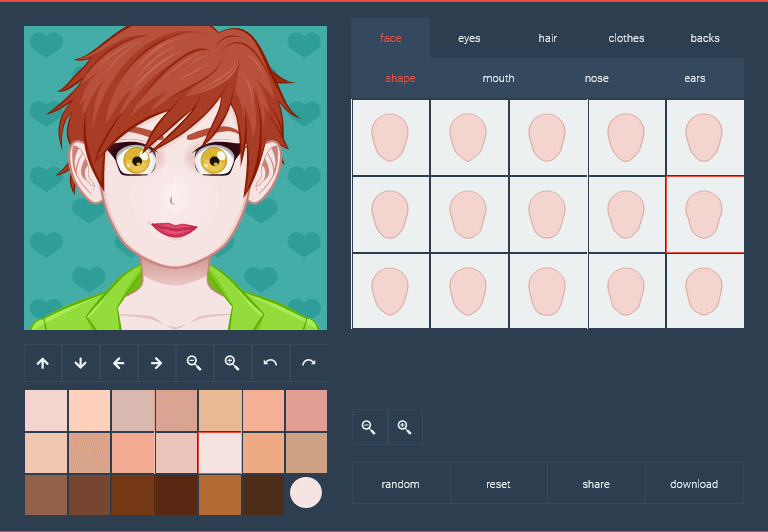Pick the center face shape of the grid

(548, 215)
